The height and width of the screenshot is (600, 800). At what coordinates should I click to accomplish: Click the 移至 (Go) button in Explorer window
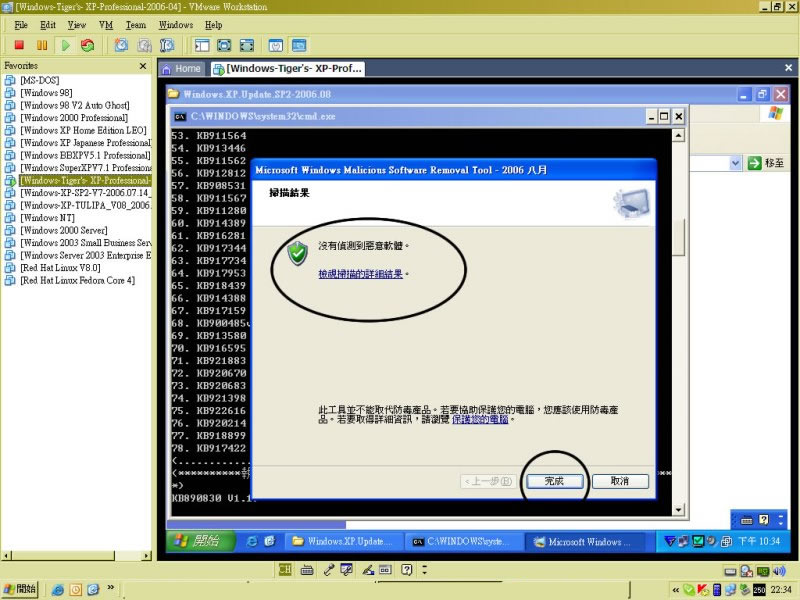click(x=766, y=163)
